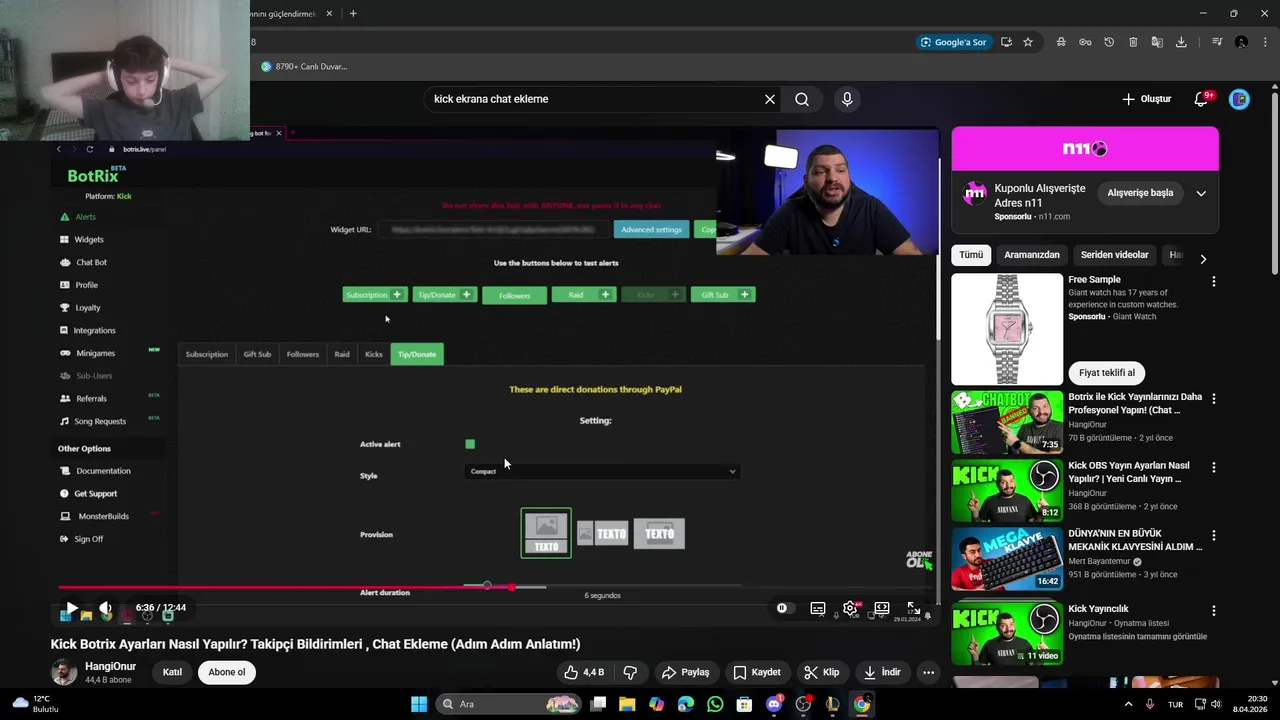The width and height of the screenshot is (1280, 720).
Task: Open options for Botrix ile Kick Yayınlarınızı video
Action: [1214, 398]
